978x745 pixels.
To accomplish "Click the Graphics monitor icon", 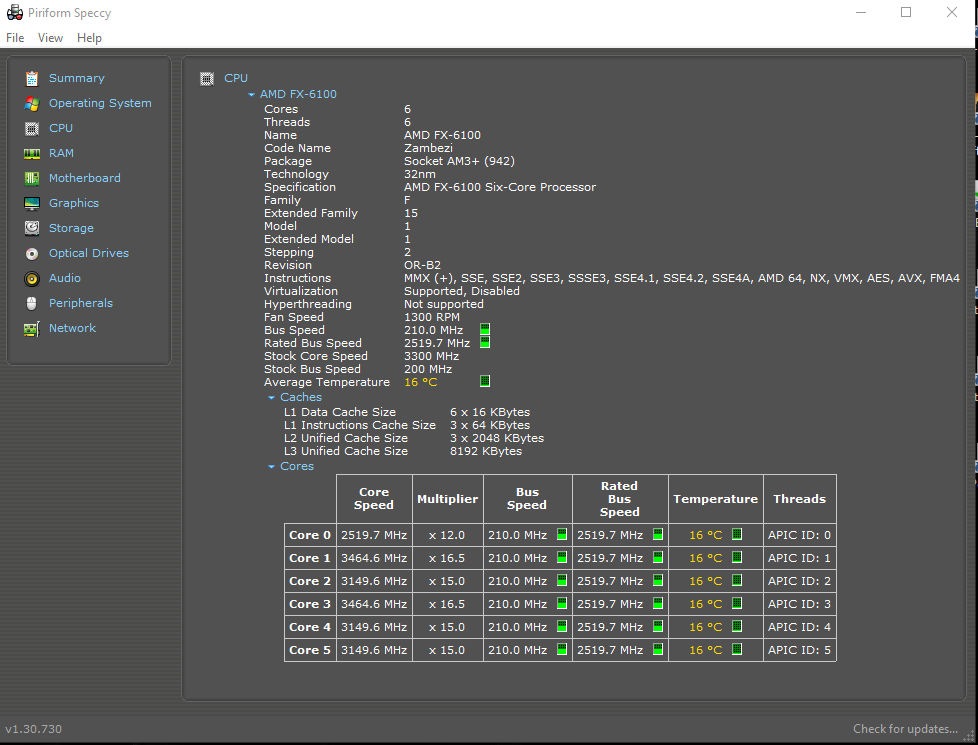I will tap(32, 203).
